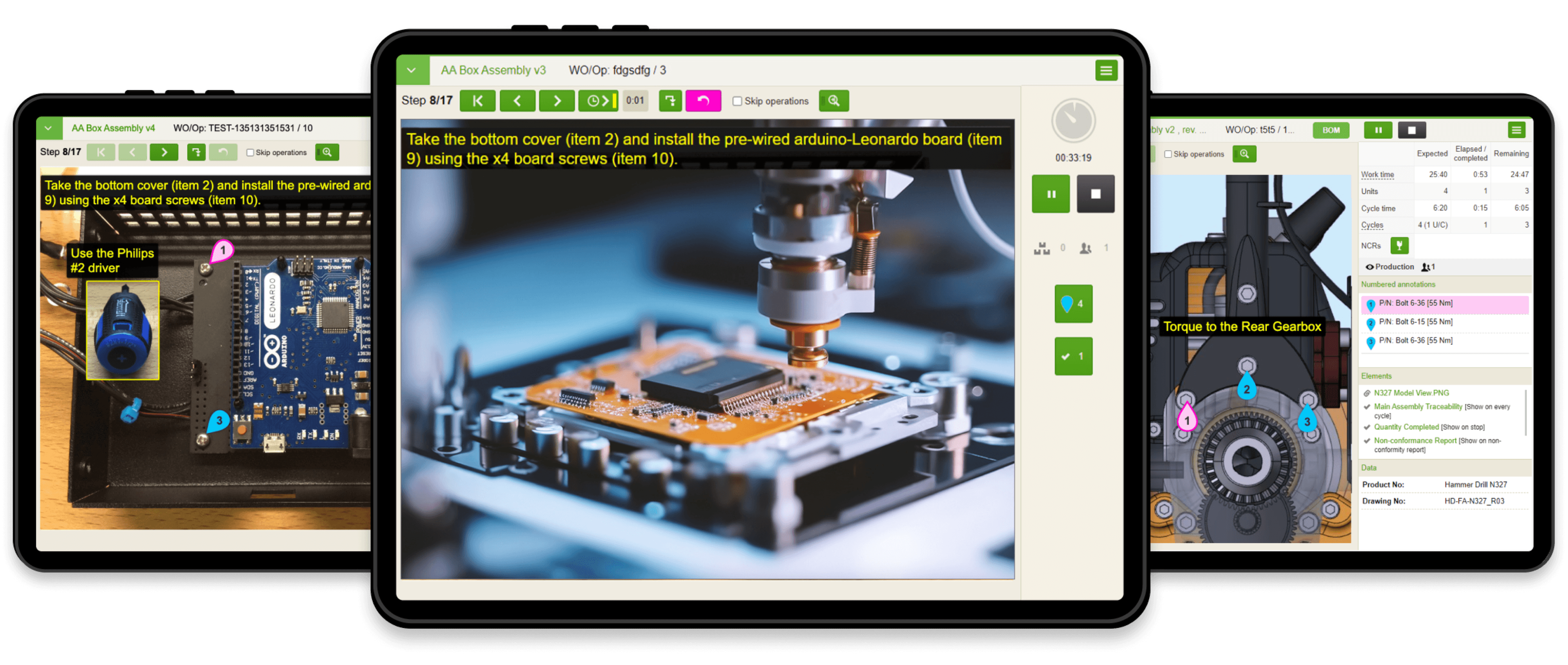Open the hamburger menu on the middle tablet
Screen dimensions: 1568x665
click(x=1106, y=70)
